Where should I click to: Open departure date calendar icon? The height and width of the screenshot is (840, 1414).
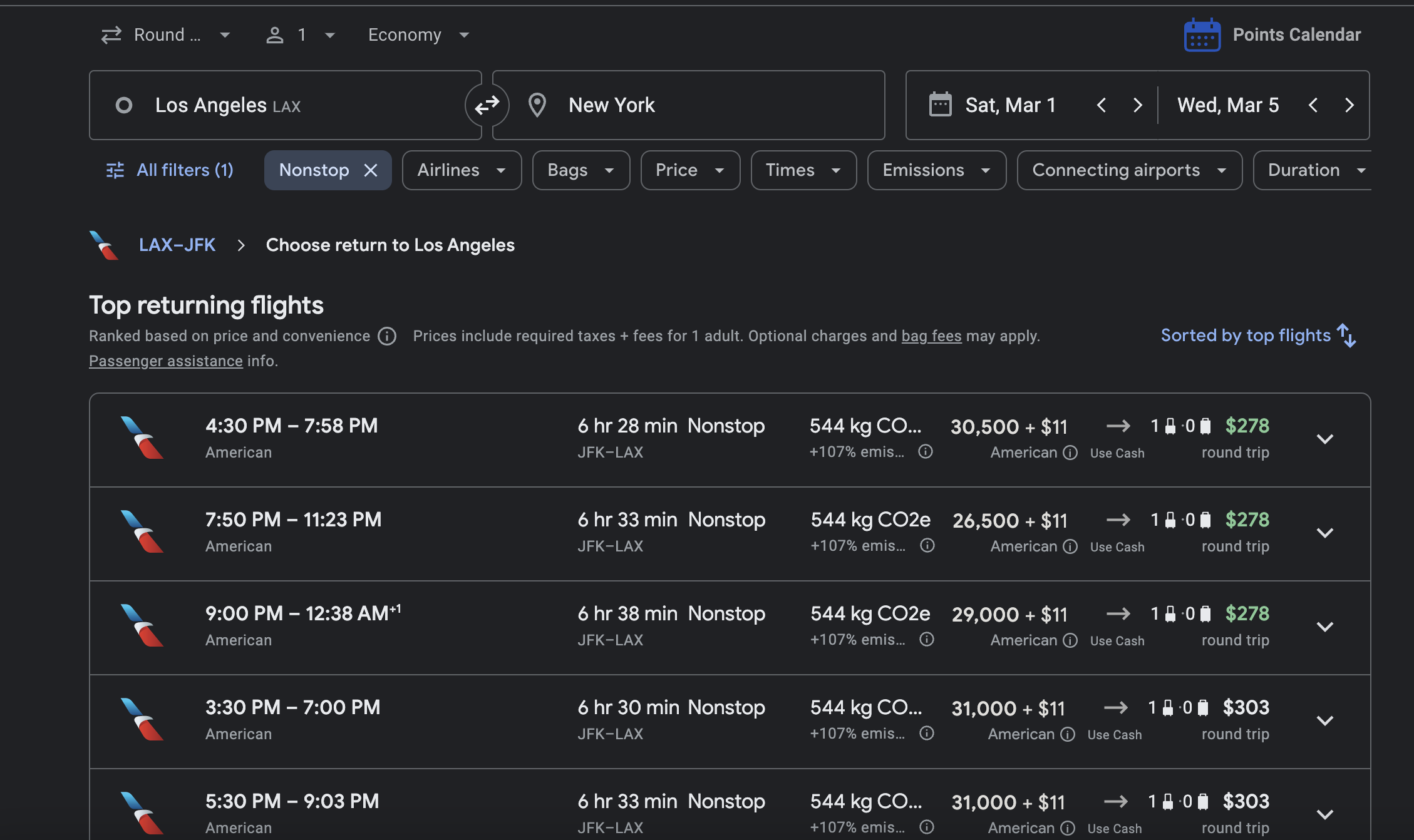(940, 105)
